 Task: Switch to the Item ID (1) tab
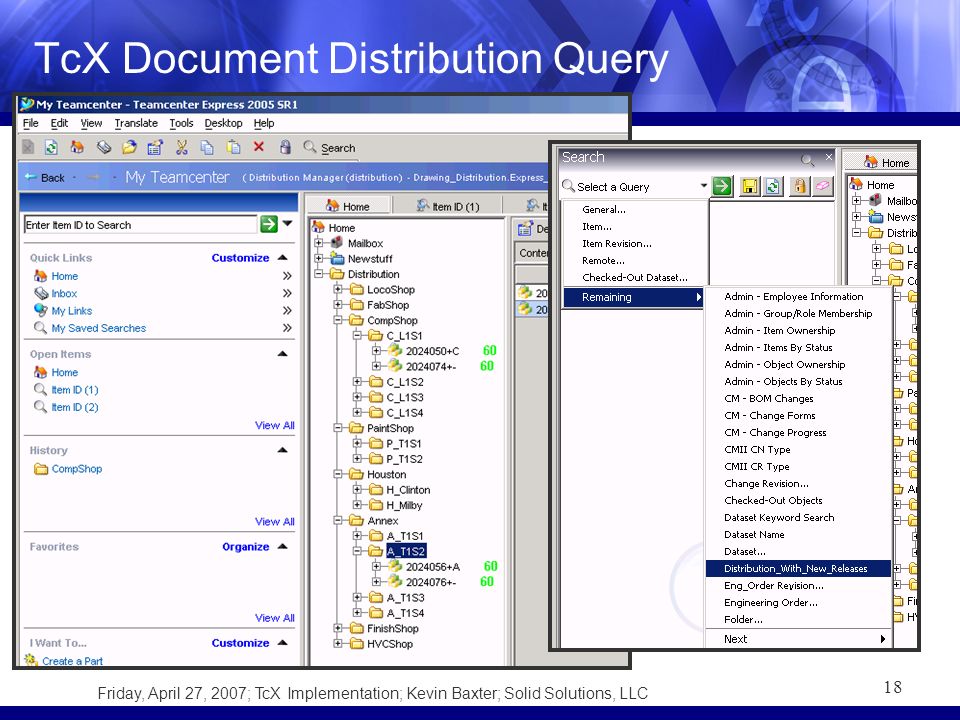(x=447, y=206)
